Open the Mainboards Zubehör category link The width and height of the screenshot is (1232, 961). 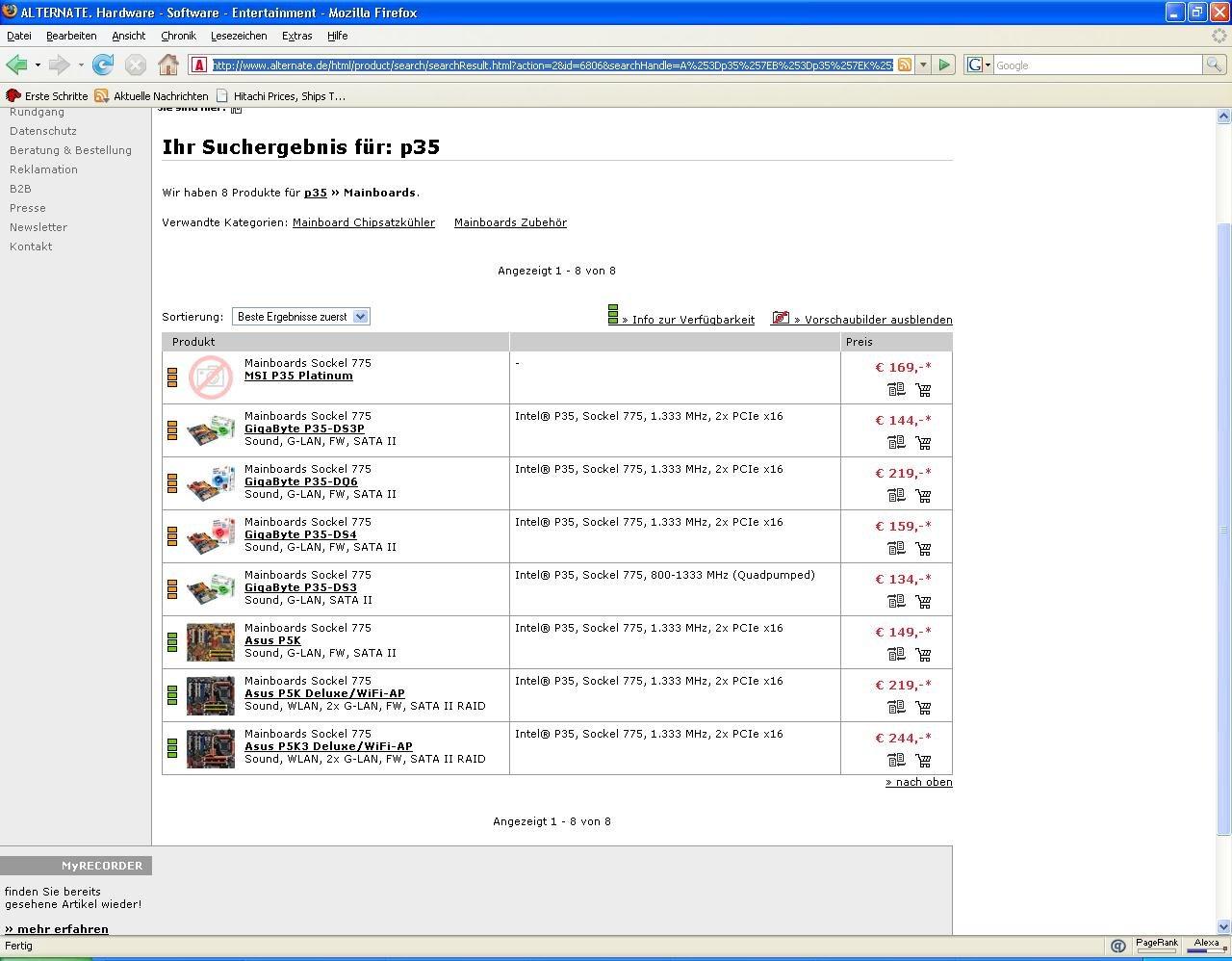pos(510,222)
